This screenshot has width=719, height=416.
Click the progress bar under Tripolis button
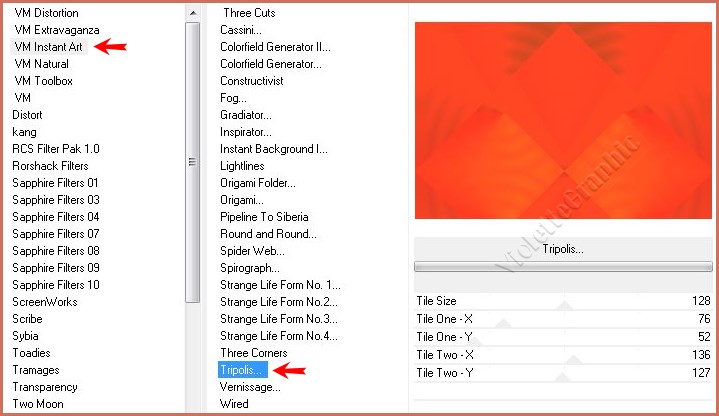(562, 267)
